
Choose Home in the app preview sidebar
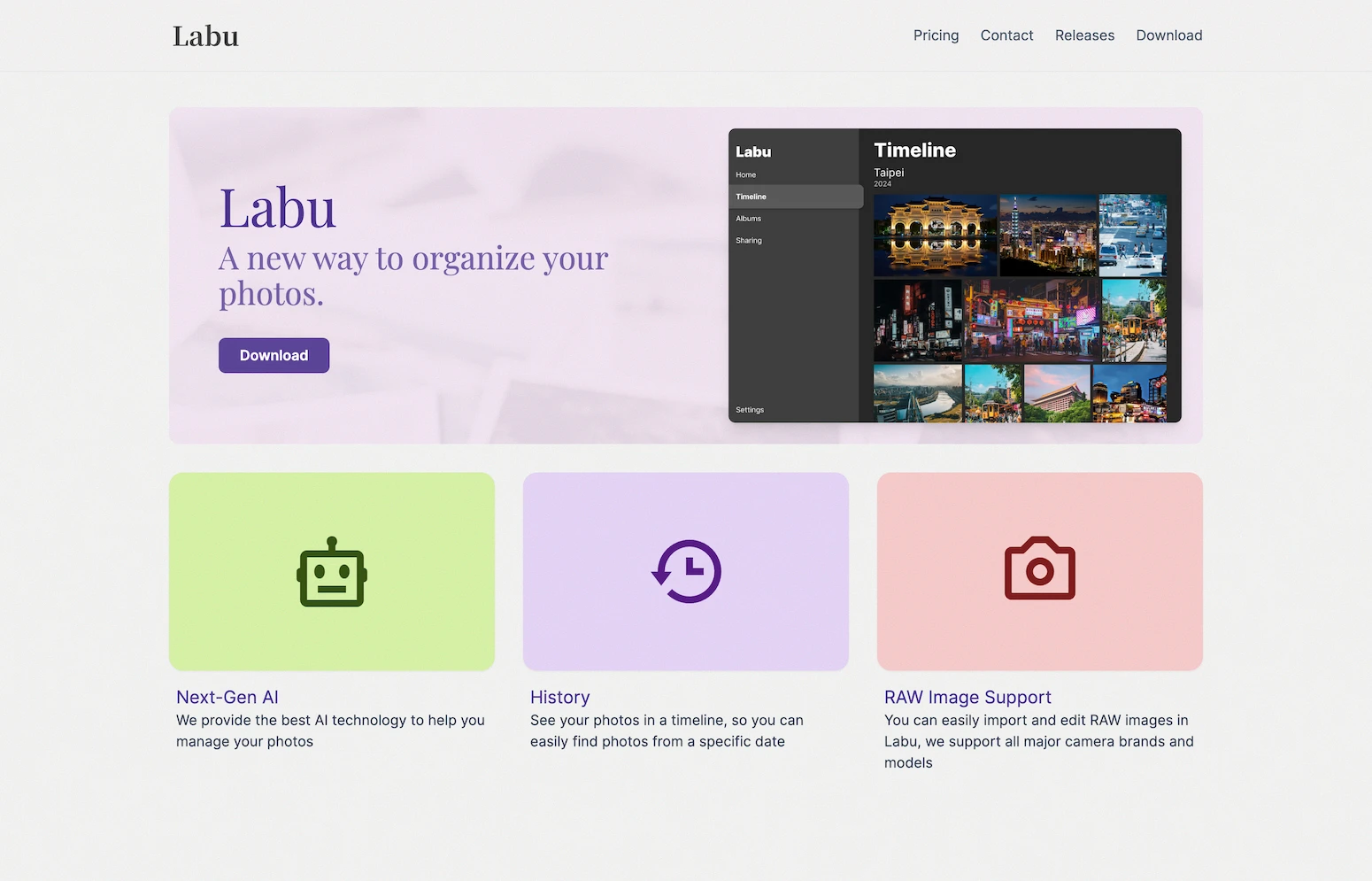point(746,175)
